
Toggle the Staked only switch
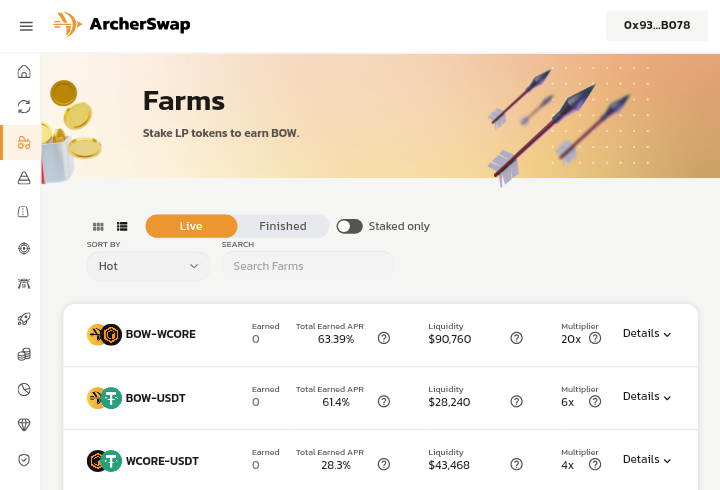pos(349,226)
